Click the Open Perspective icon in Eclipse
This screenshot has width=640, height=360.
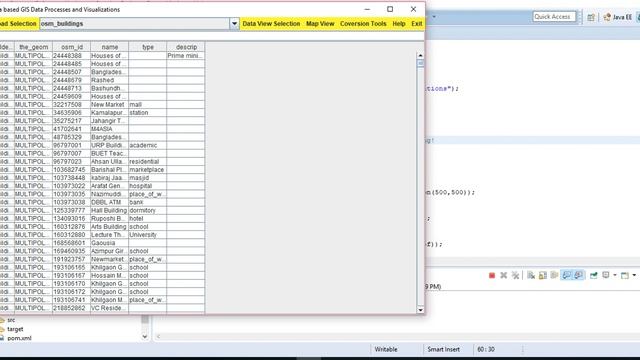(x=591, y=17)
